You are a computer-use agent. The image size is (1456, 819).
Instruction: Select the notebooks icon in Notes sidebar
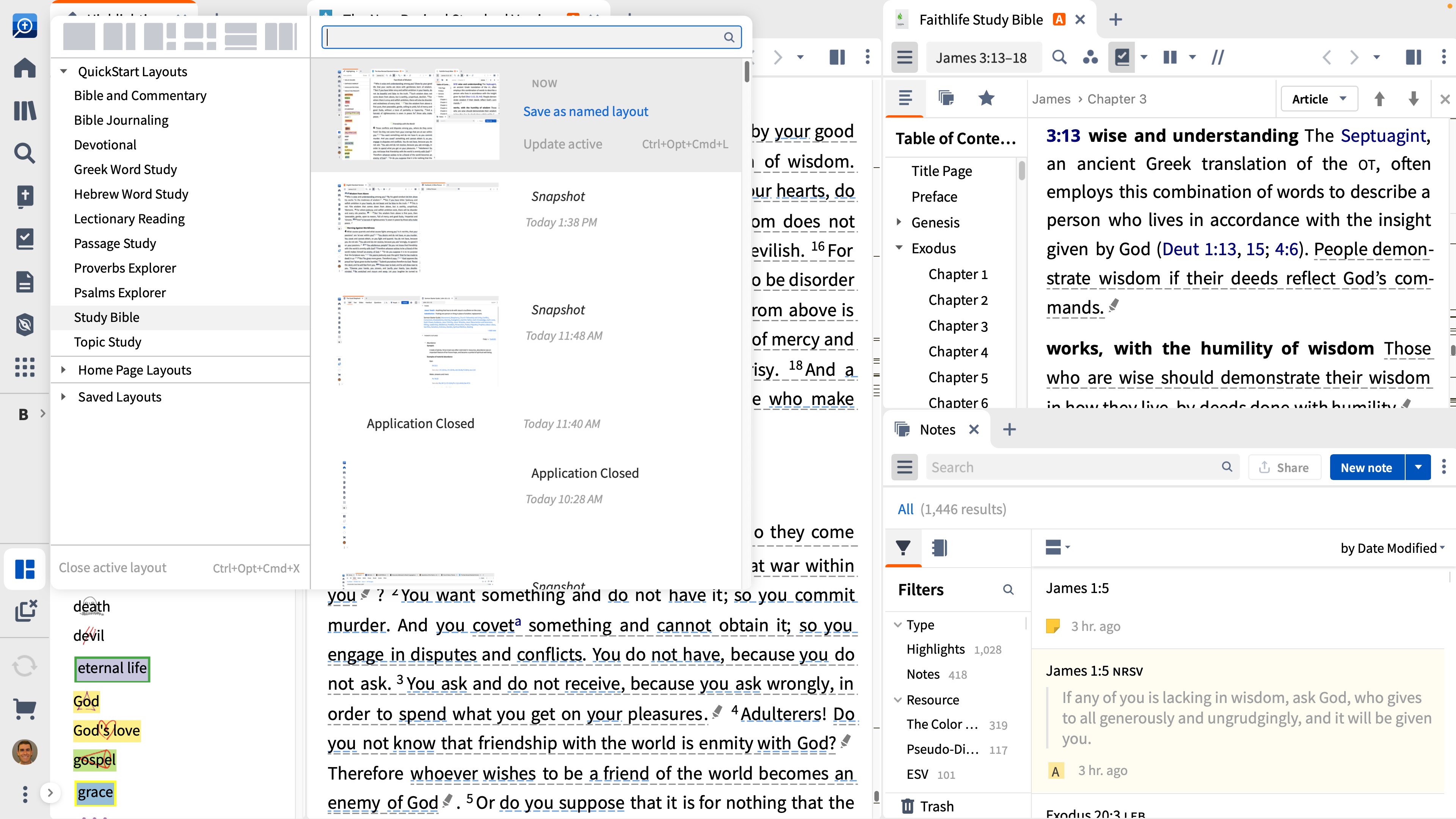point(939,548)
